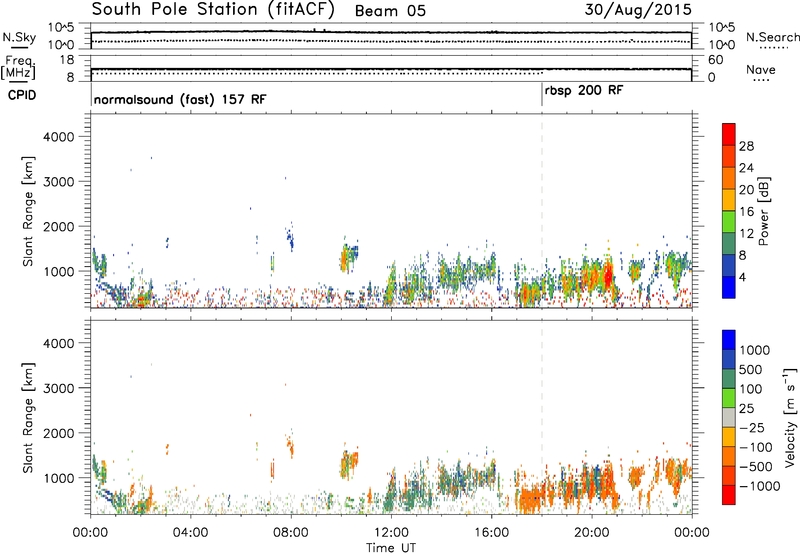The width and height of the screenshot is (800, 554).
Task: Click 'normalsound (fast) 157 RF' text
Action: pos(180,99)
